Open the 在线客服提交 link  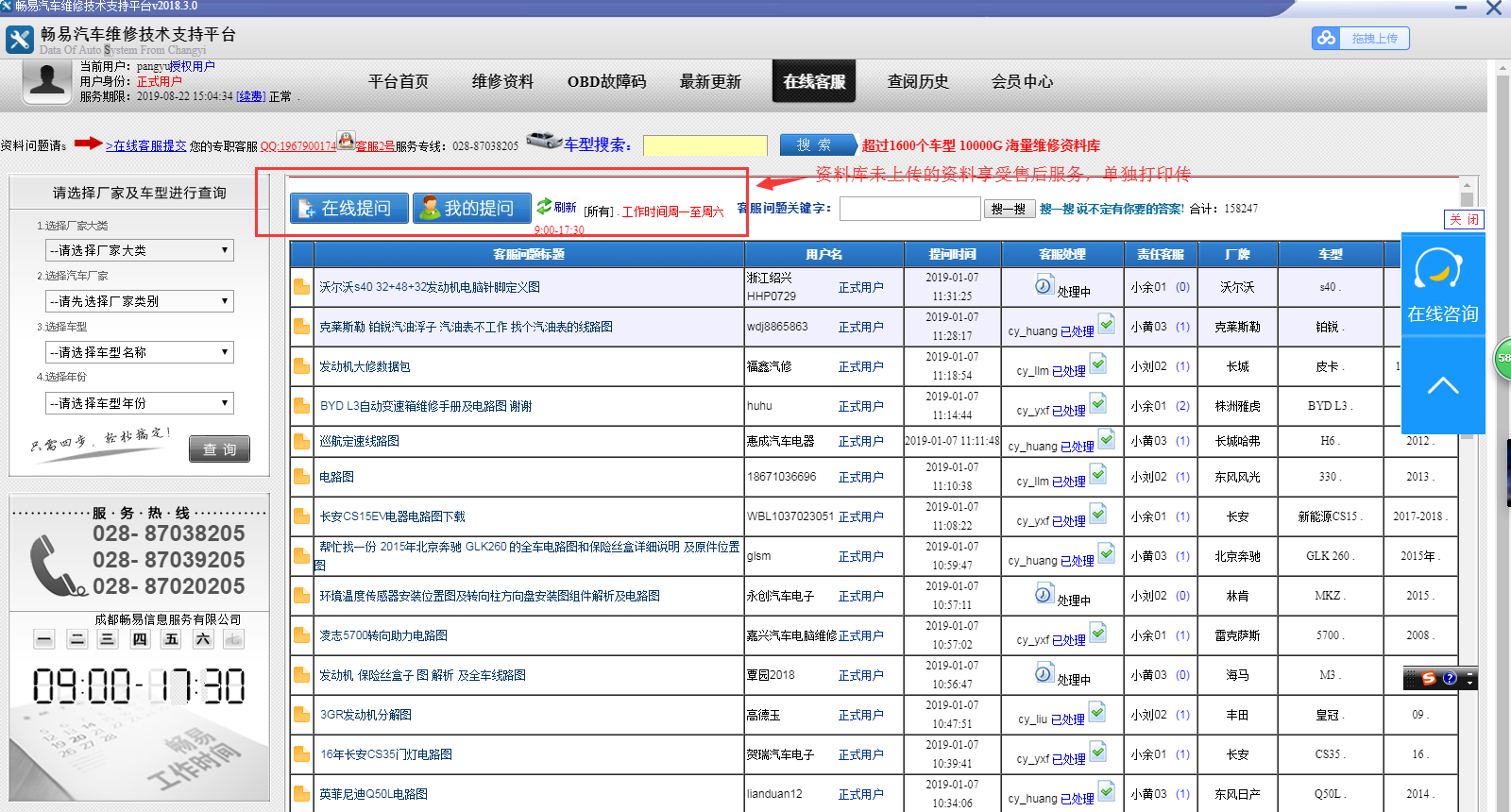click(146, 146)
